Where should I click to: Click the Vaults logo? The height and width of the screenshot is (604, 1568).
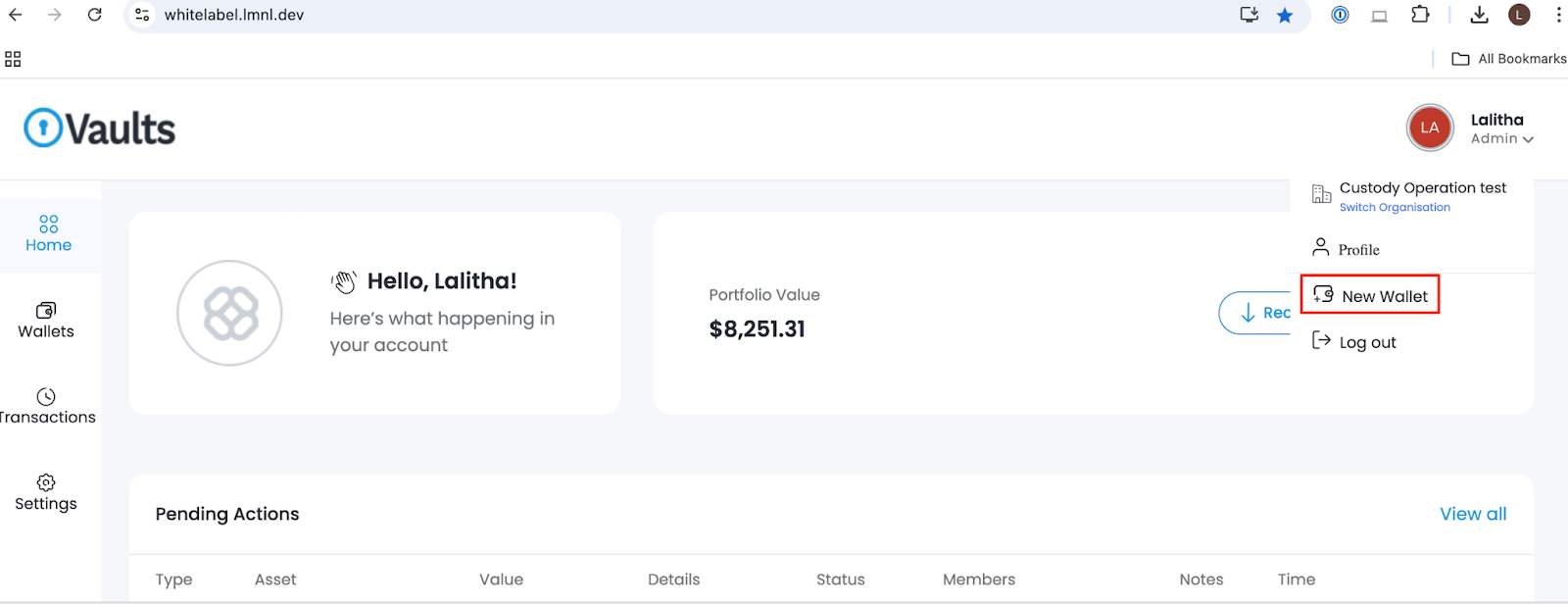pyautogui.click(x=100, y=128)
